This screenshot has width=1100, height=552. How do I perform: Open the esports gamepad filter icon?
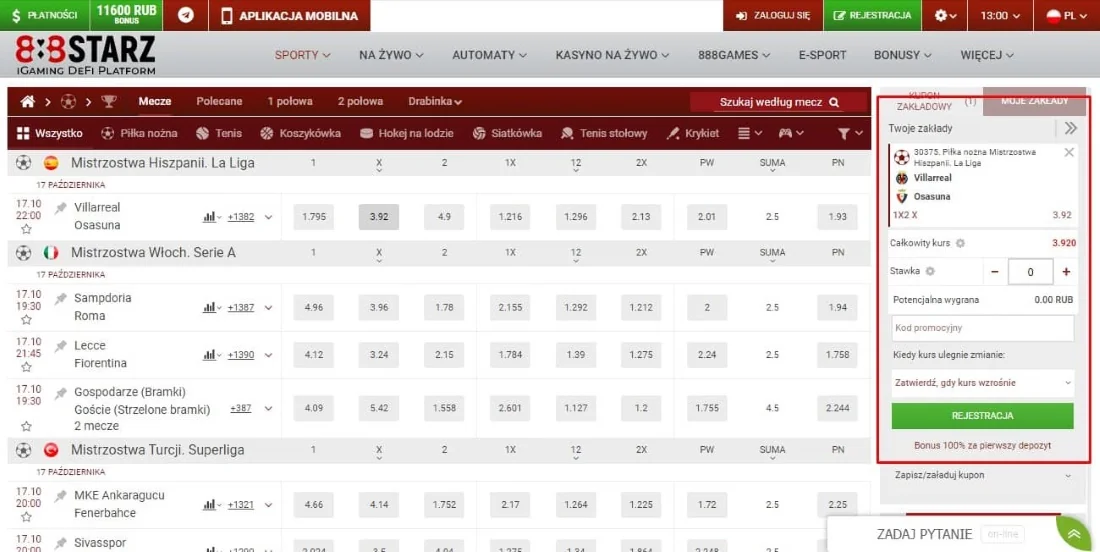click(x=789, y=133)
